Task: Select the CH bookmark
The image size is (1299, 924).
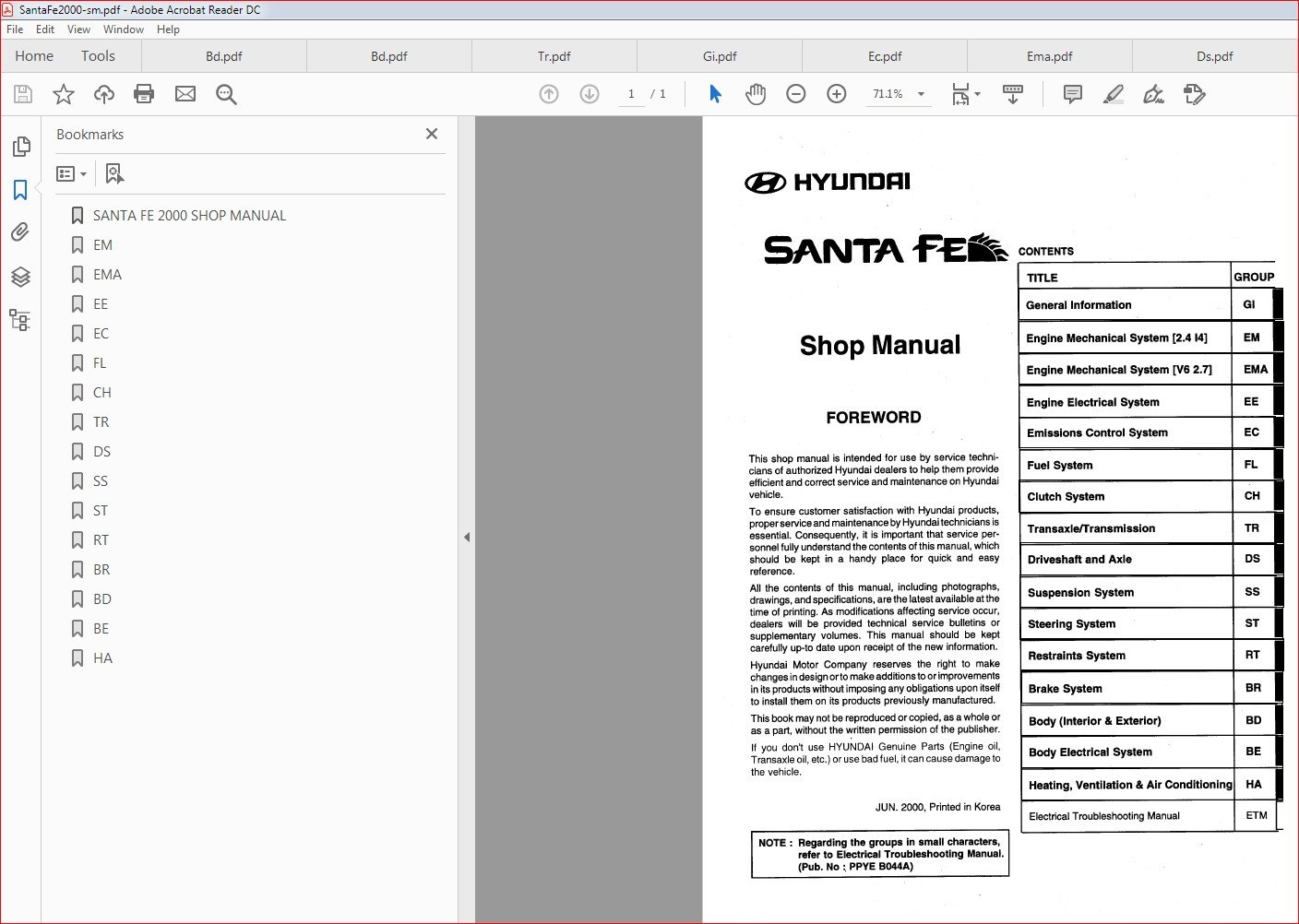Action: coord(101,393)
